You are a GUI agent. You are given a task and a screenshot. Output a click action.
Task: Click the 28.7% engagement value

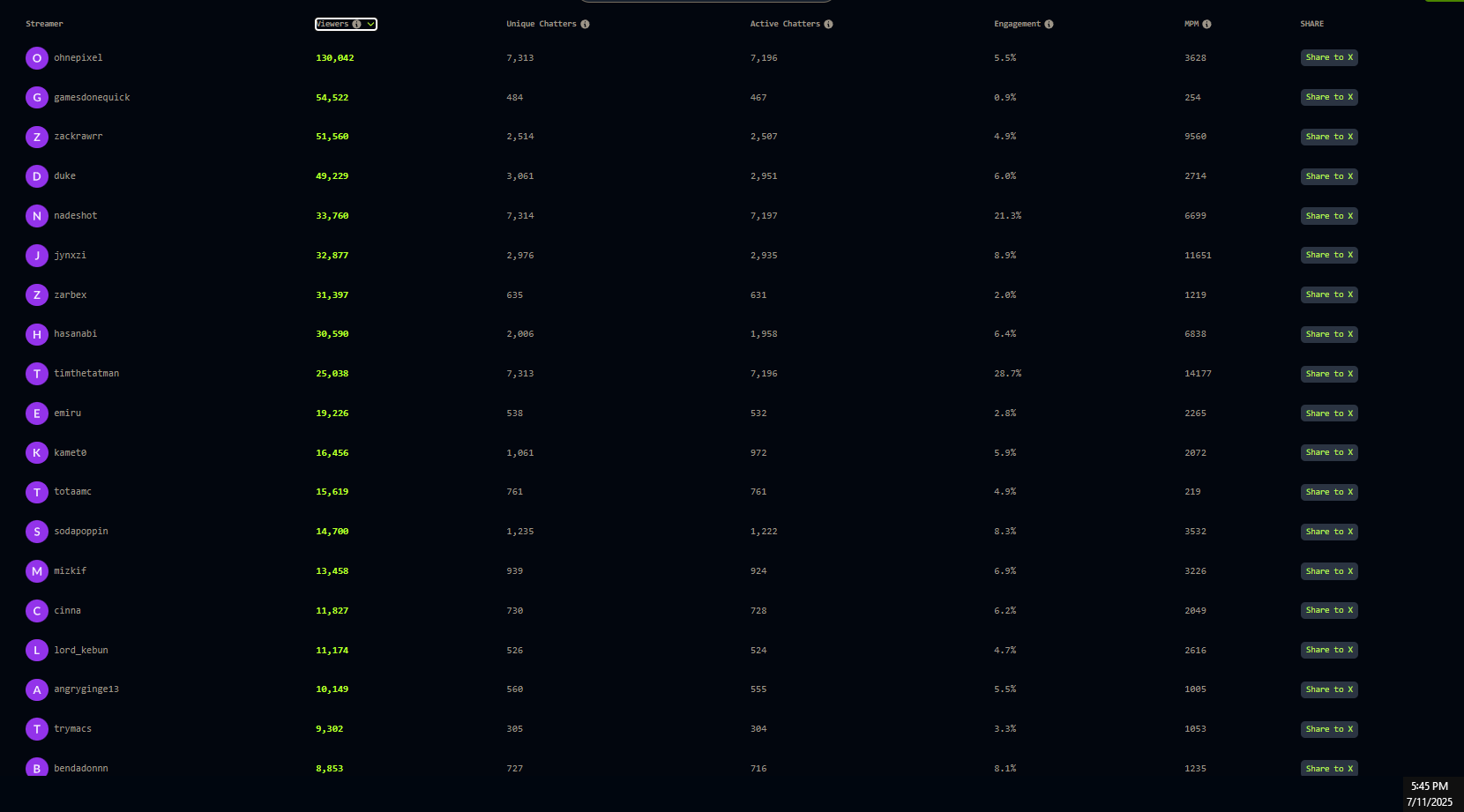point(1008,374)
